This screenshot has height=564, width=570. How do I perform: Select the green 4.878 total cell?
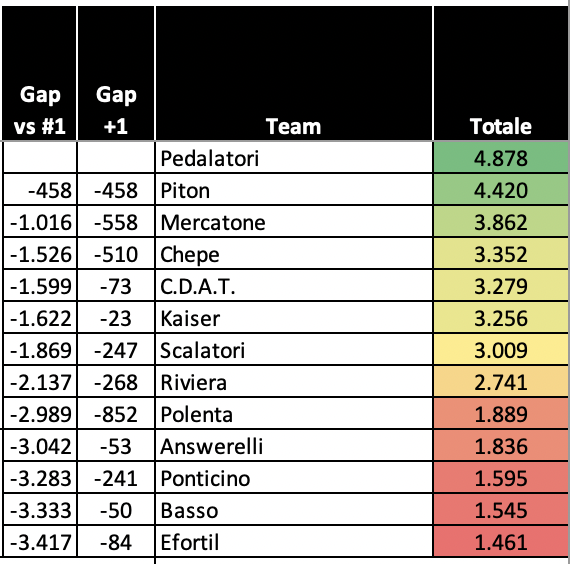point(501,158)
